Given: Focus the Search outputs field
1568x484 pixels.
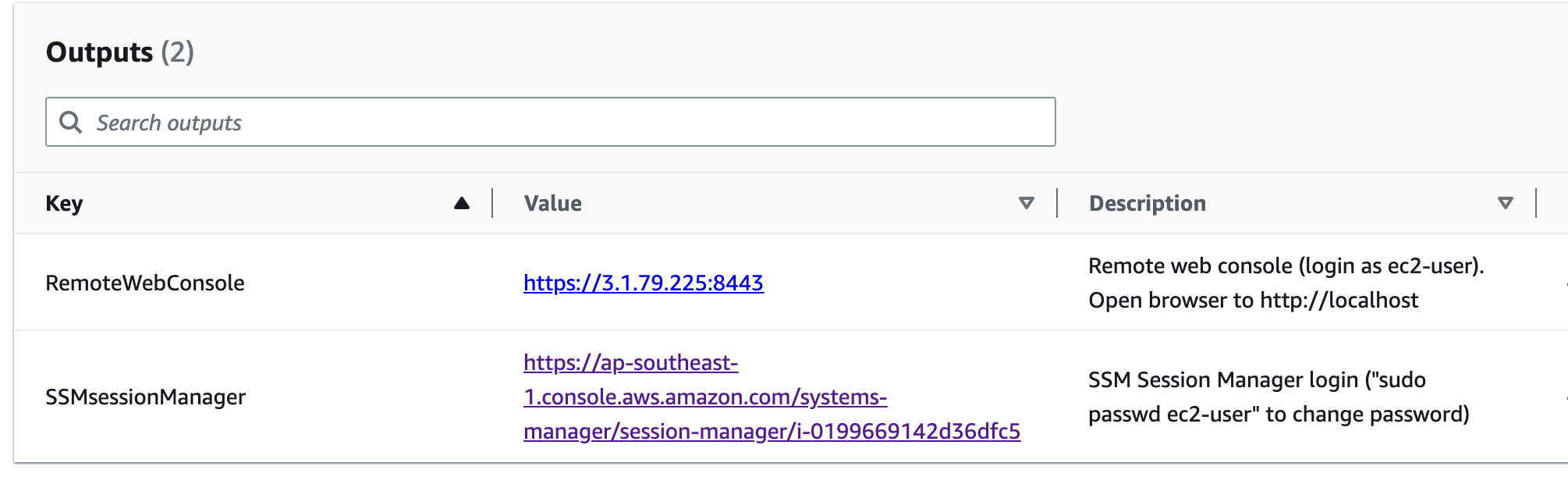Looking at the screenshot, I should (551, 122).
